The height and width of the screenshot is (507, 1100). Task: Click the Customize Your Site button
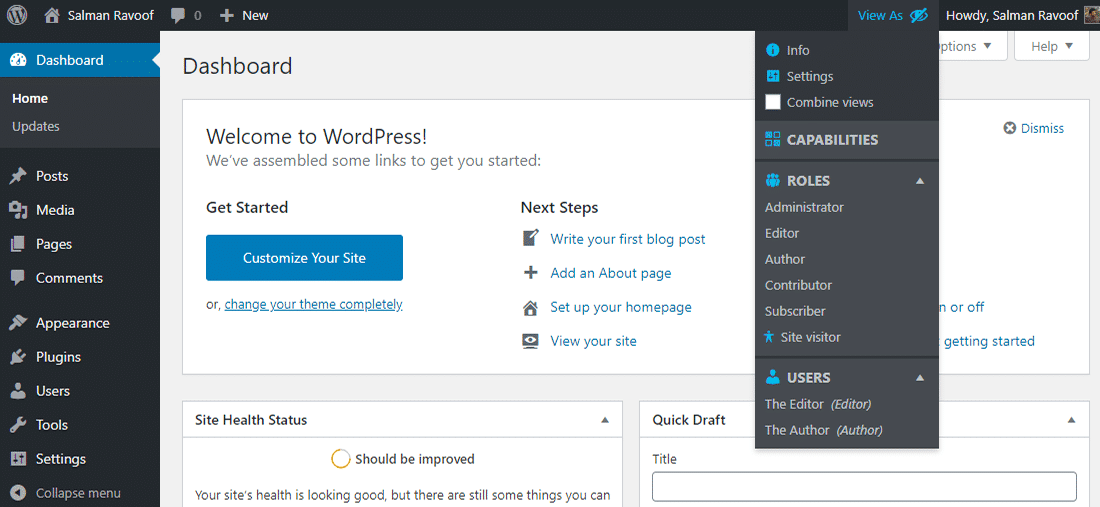304,258
